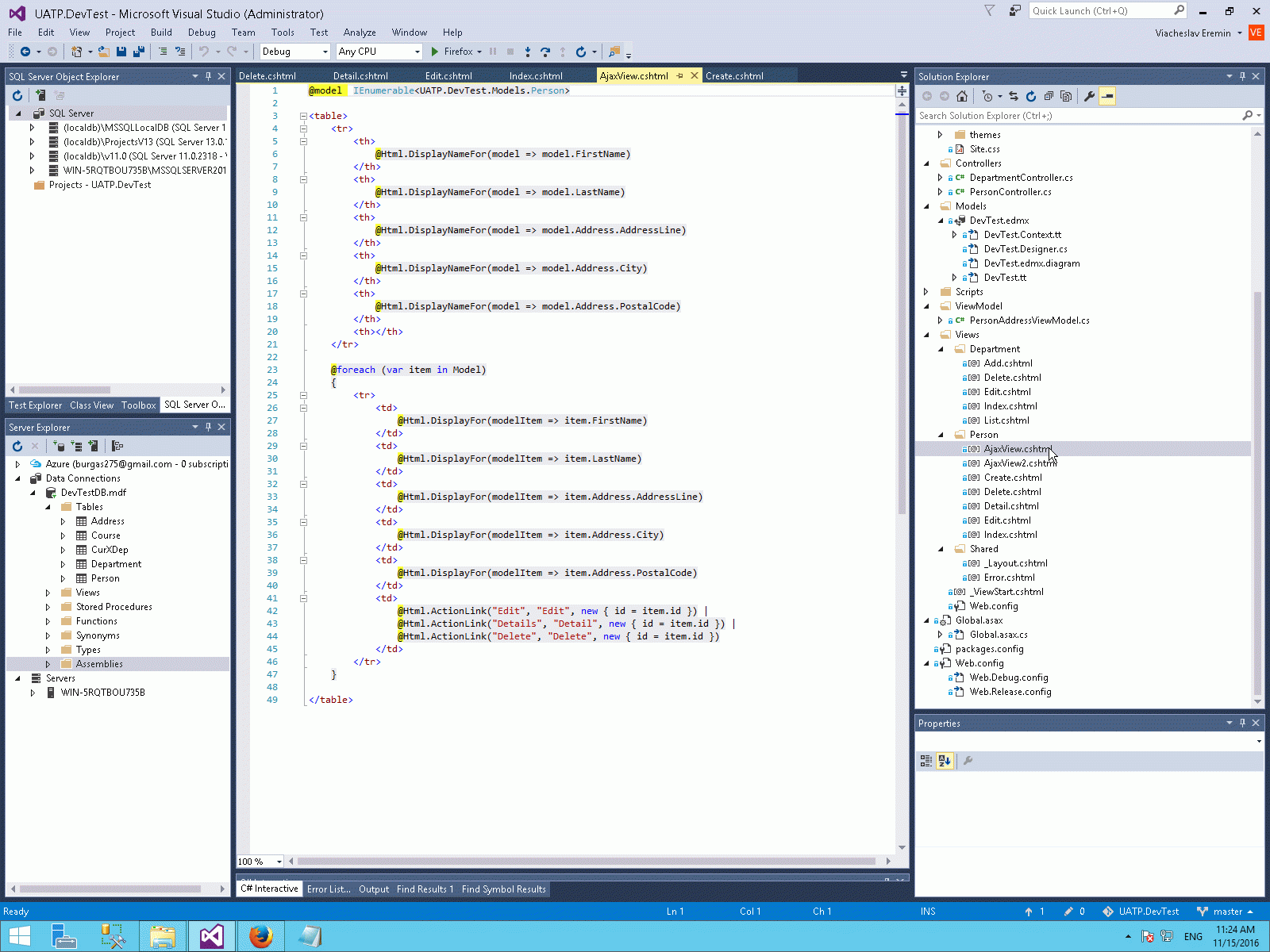1270x952 pixels.
Task: Click the Alphabetical sort icon in Properties
Action: pyautogui.click(x=945, y=761)
